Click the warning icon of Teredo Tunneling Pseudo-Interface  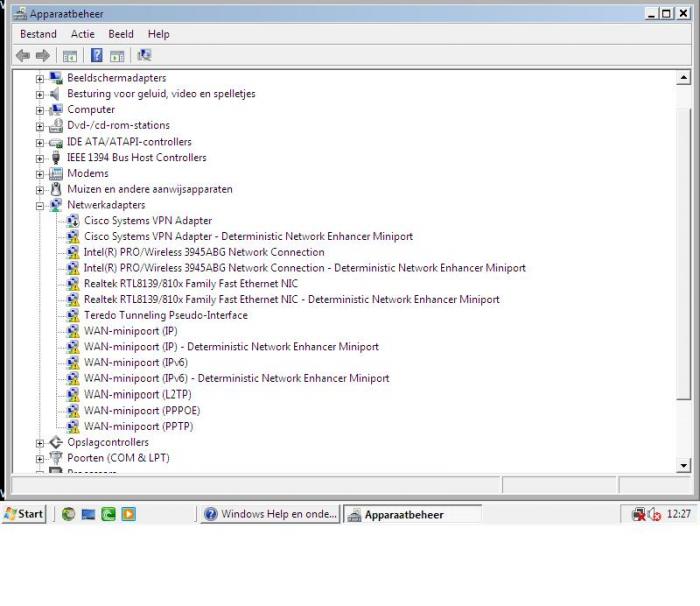[x=73, y=315]
